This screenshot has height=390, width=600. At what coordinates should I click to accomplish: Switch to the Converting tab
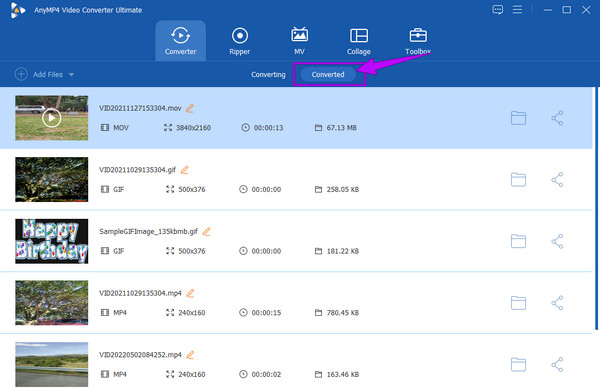tap(268, 74)
